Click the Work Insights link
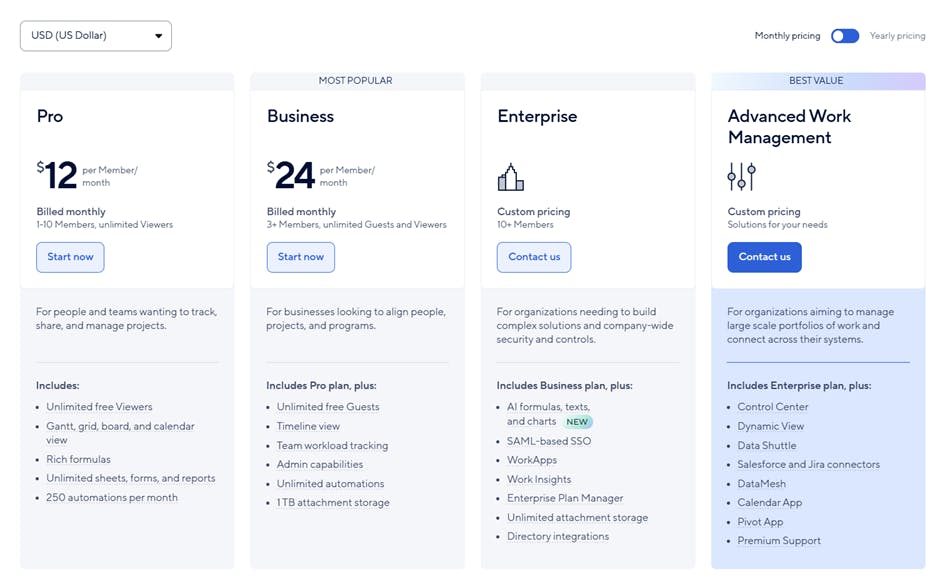940x581 pixels. click(539, 479)
